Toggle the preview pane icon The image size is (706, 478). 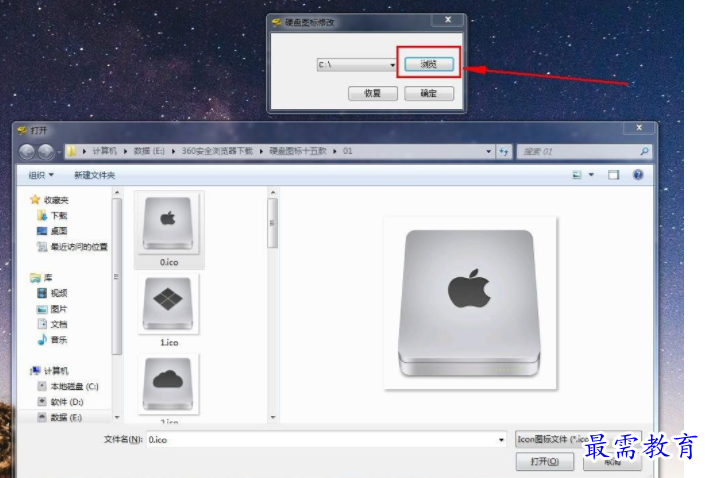coord(613,175)
